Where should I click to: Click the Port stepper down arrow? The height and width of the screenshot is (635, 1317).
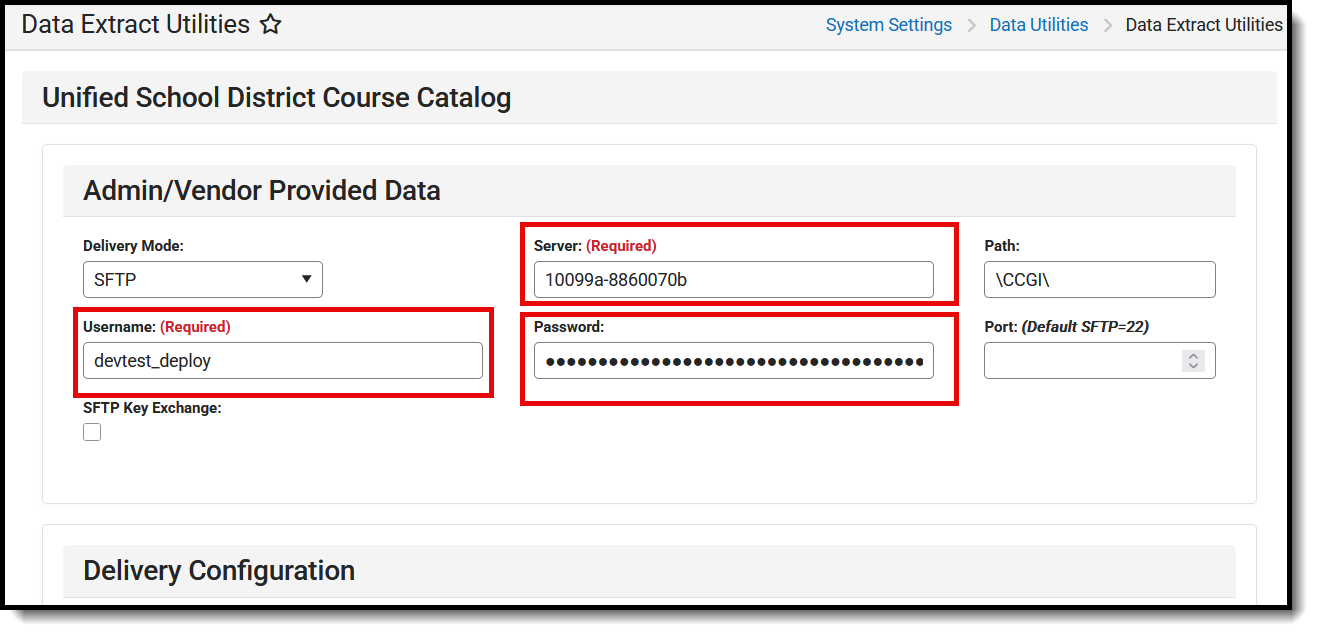(1194, 365)
